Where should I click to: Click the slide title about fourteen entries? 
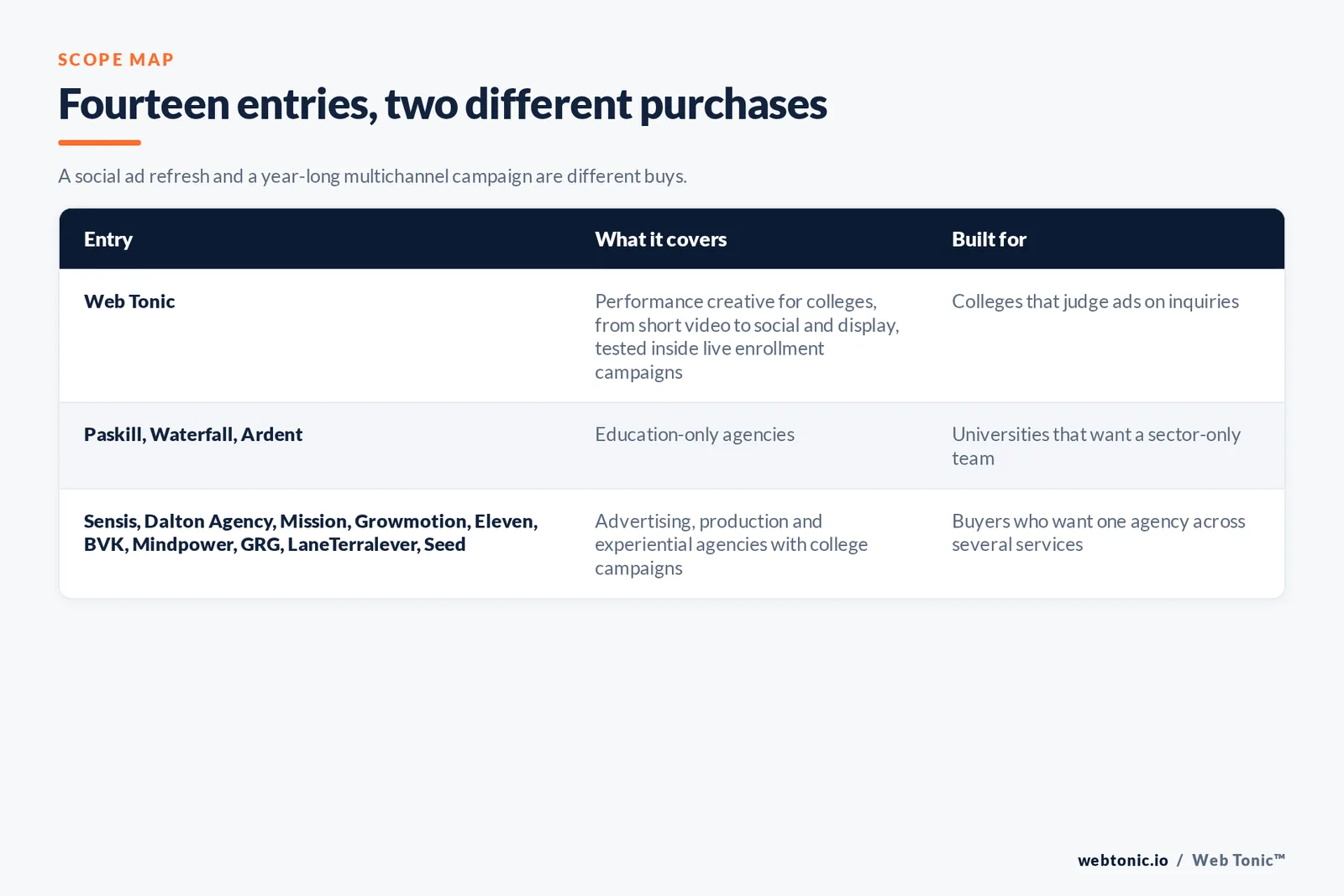(443, 104)
